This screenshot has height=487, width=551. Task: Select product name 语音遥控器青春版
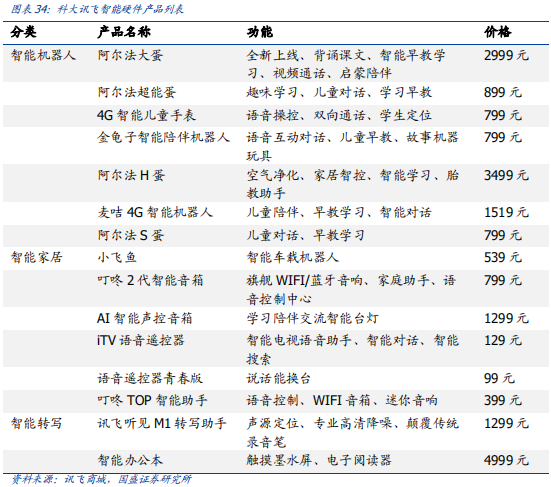pyautogui.click(x=150, y=378)
